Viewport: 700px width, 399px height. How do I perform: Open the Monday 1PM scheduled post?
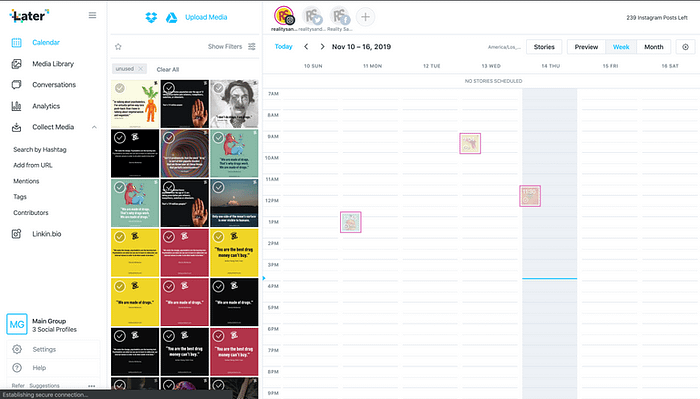coord(350,222)
